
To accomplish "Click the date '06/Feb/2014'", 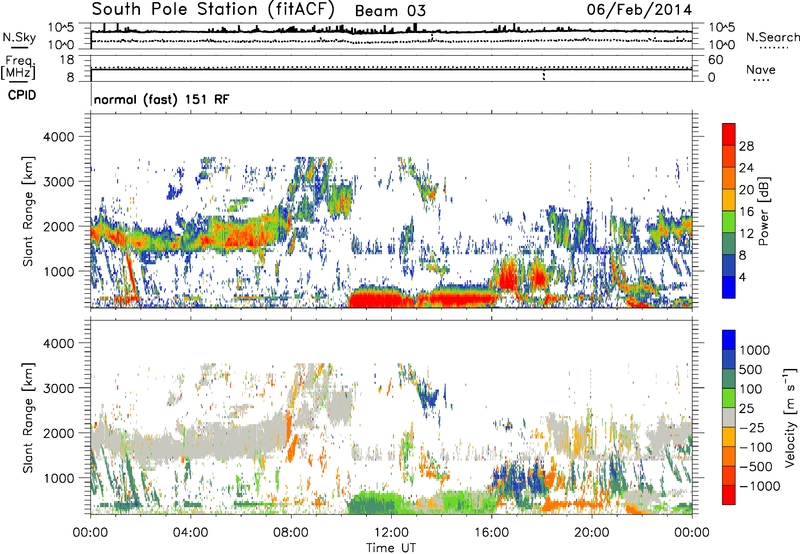I will (x=639, y=10).
